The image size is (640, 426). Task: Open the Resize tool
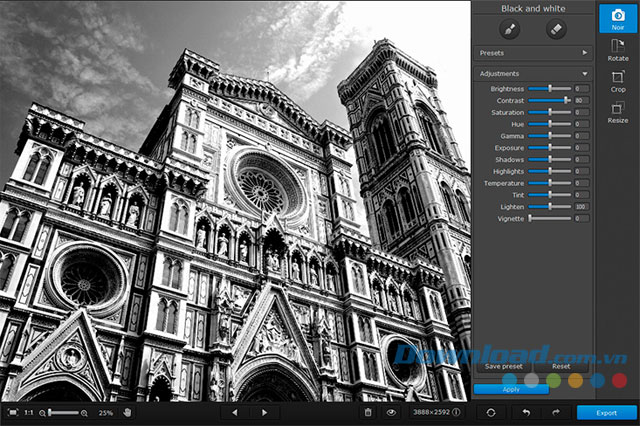point(618,112)
